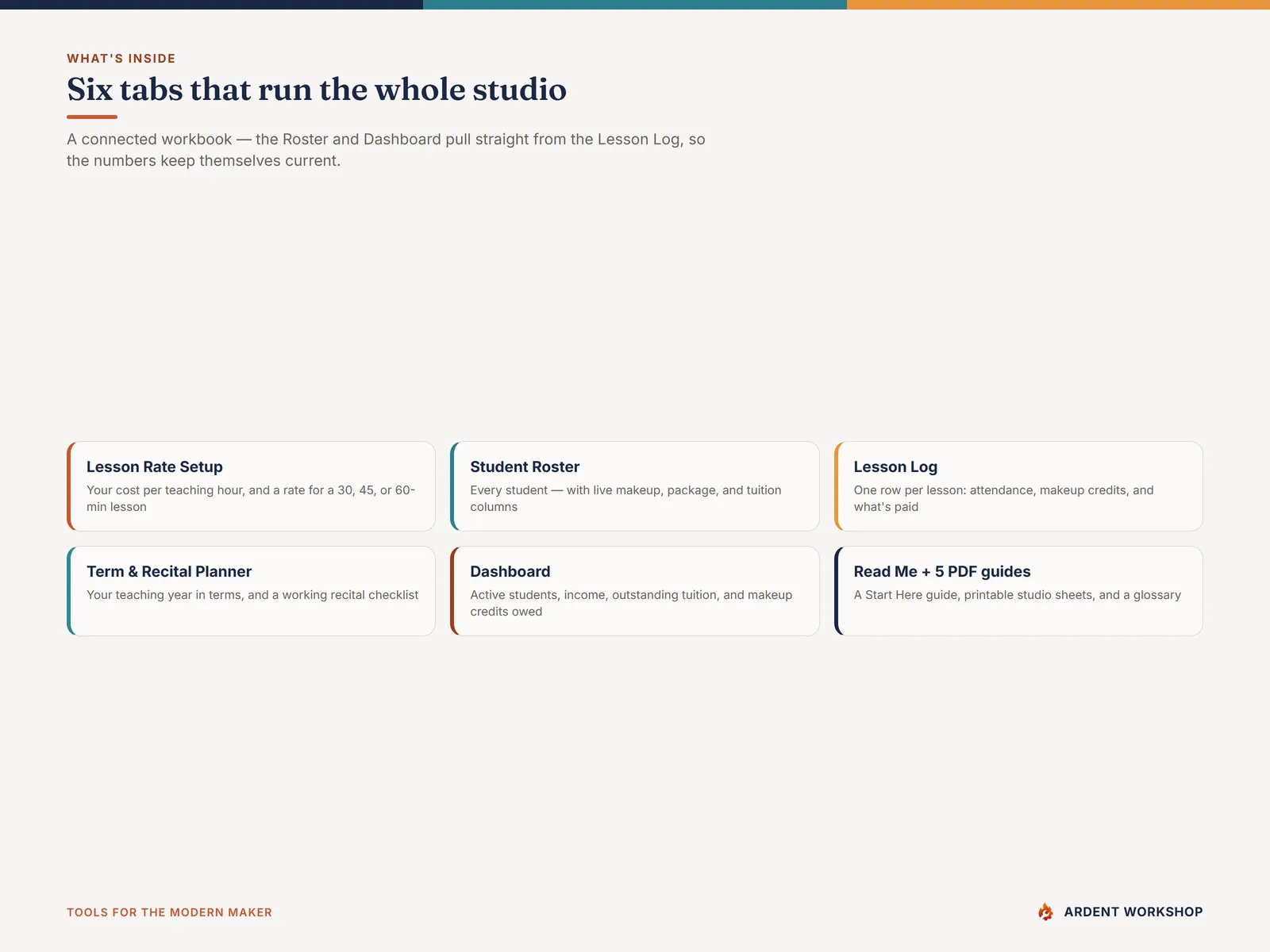Click 'Every student — with live makeup' description
The height and width of the screenshot is (952, 1270).
pyautogui.click(x=625, y=498)
